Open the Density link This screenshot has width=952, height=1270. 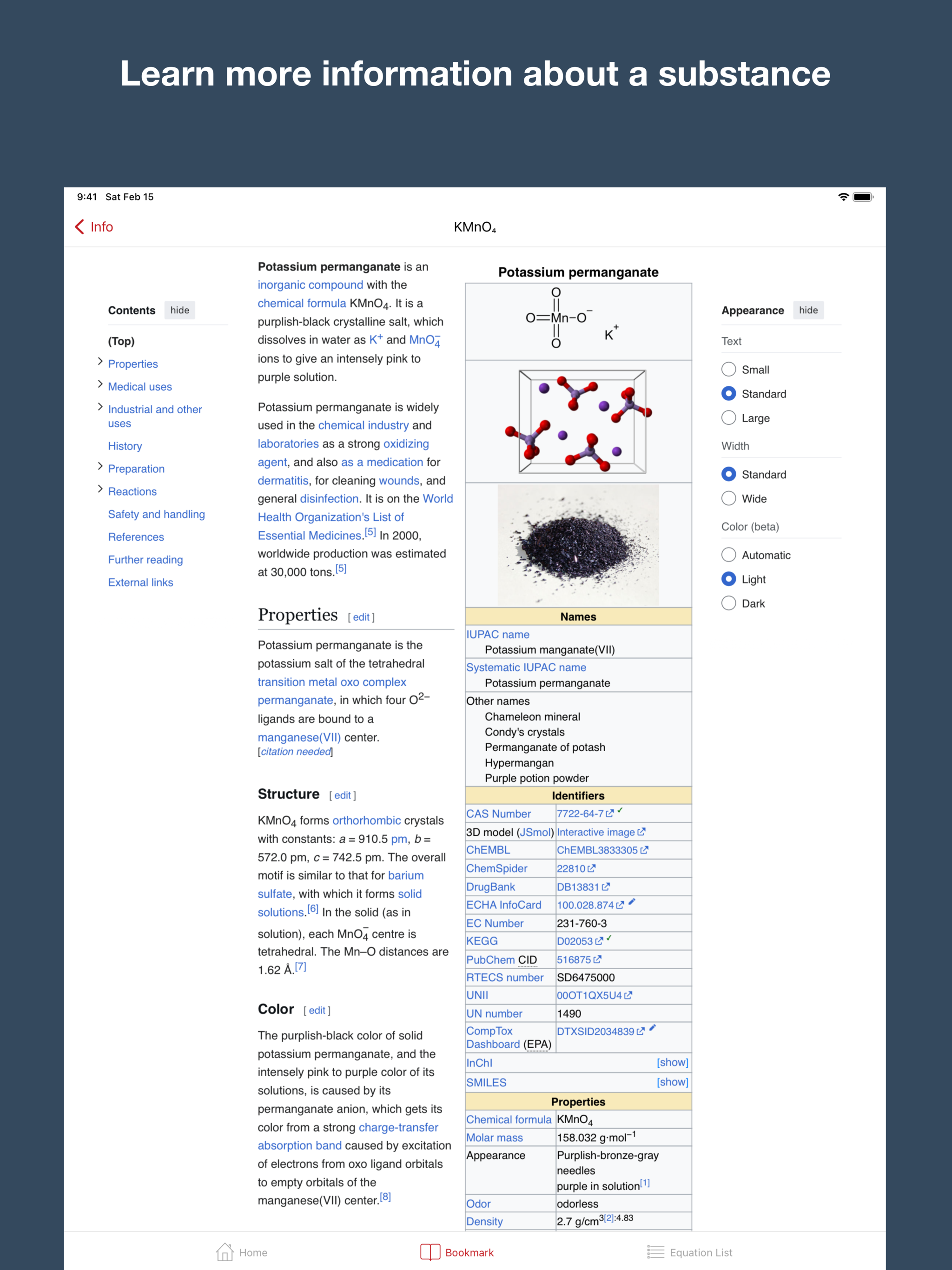484,1221
